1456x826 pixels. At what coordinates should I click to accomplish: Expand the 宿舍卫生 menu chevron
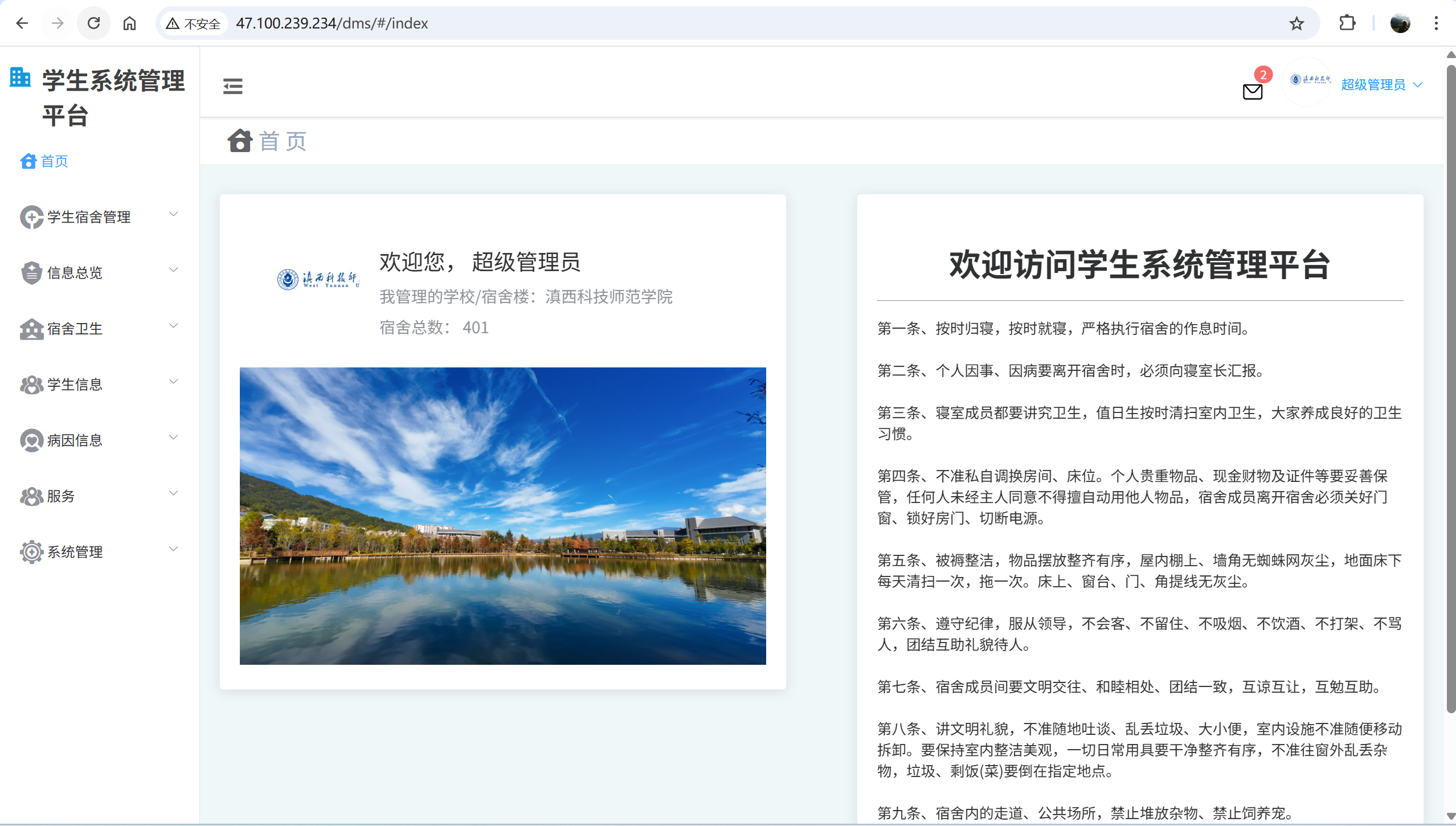(174, 326)
